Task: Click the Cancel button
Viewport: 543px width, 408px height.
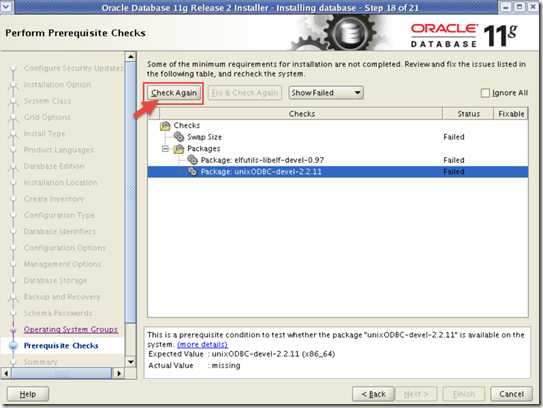Action: pyautogui.click(x=511, y=394)
